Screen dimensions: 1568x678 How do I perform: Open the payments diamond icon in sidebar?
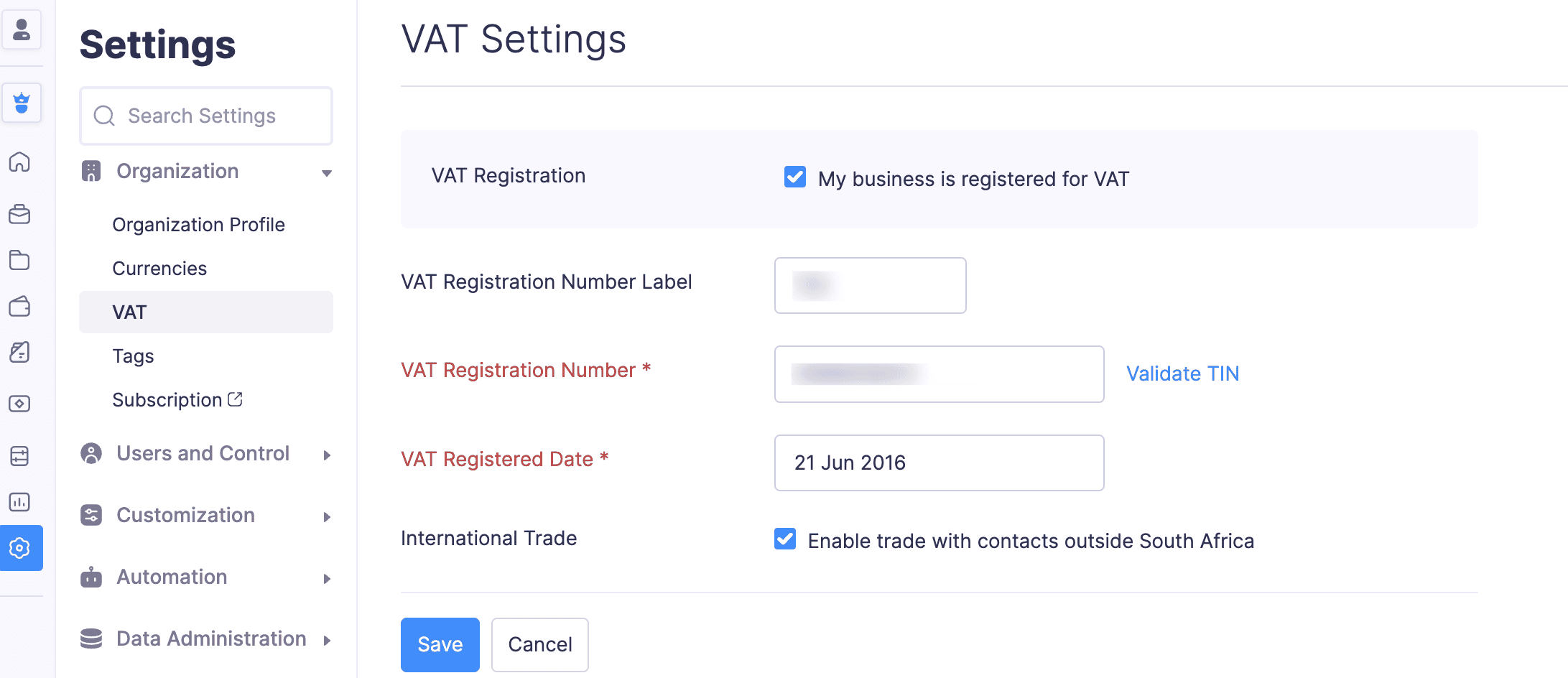(22, 404)
